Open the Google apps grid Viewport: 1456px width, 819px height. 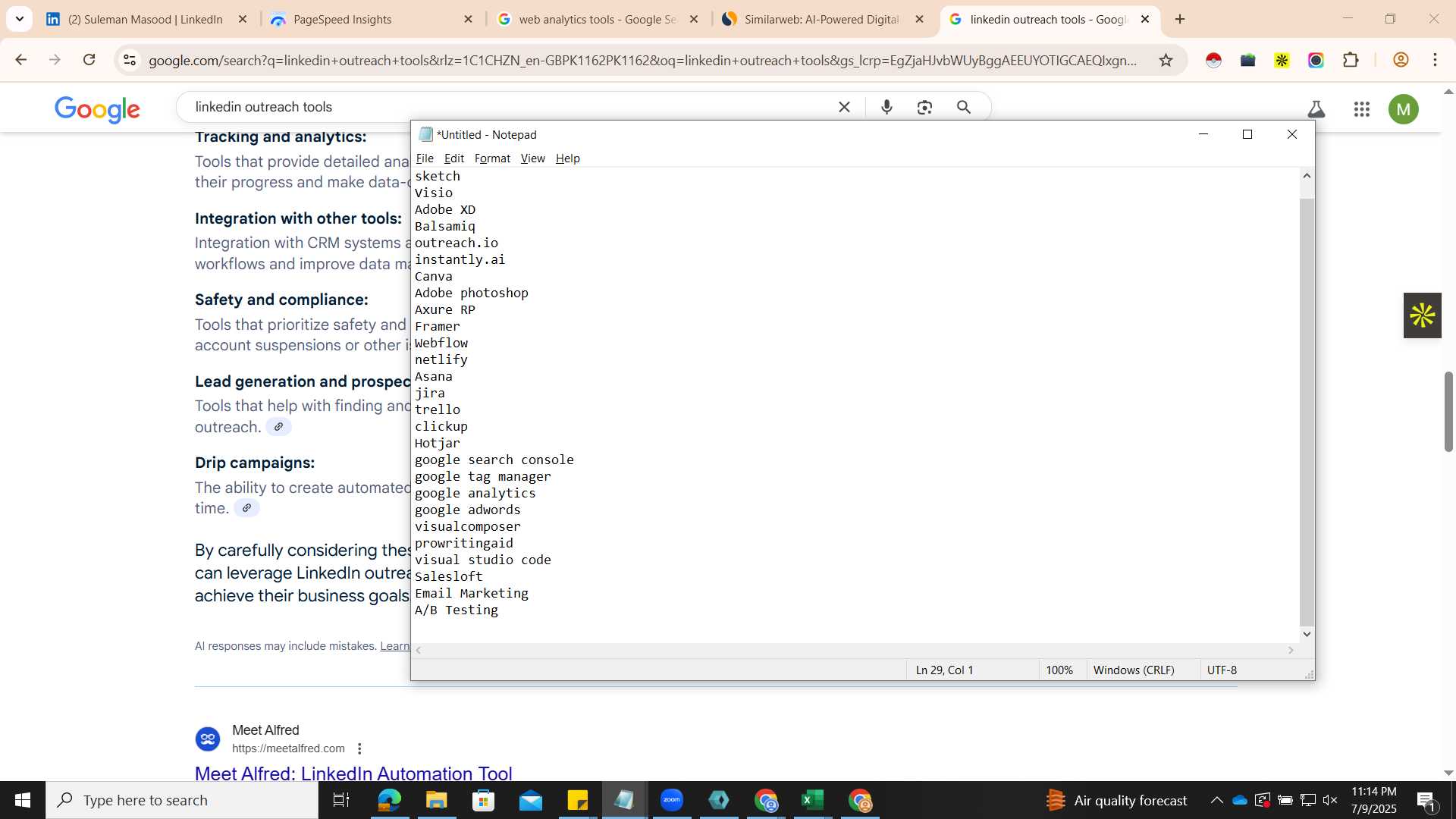click(x=1361, y=109)
